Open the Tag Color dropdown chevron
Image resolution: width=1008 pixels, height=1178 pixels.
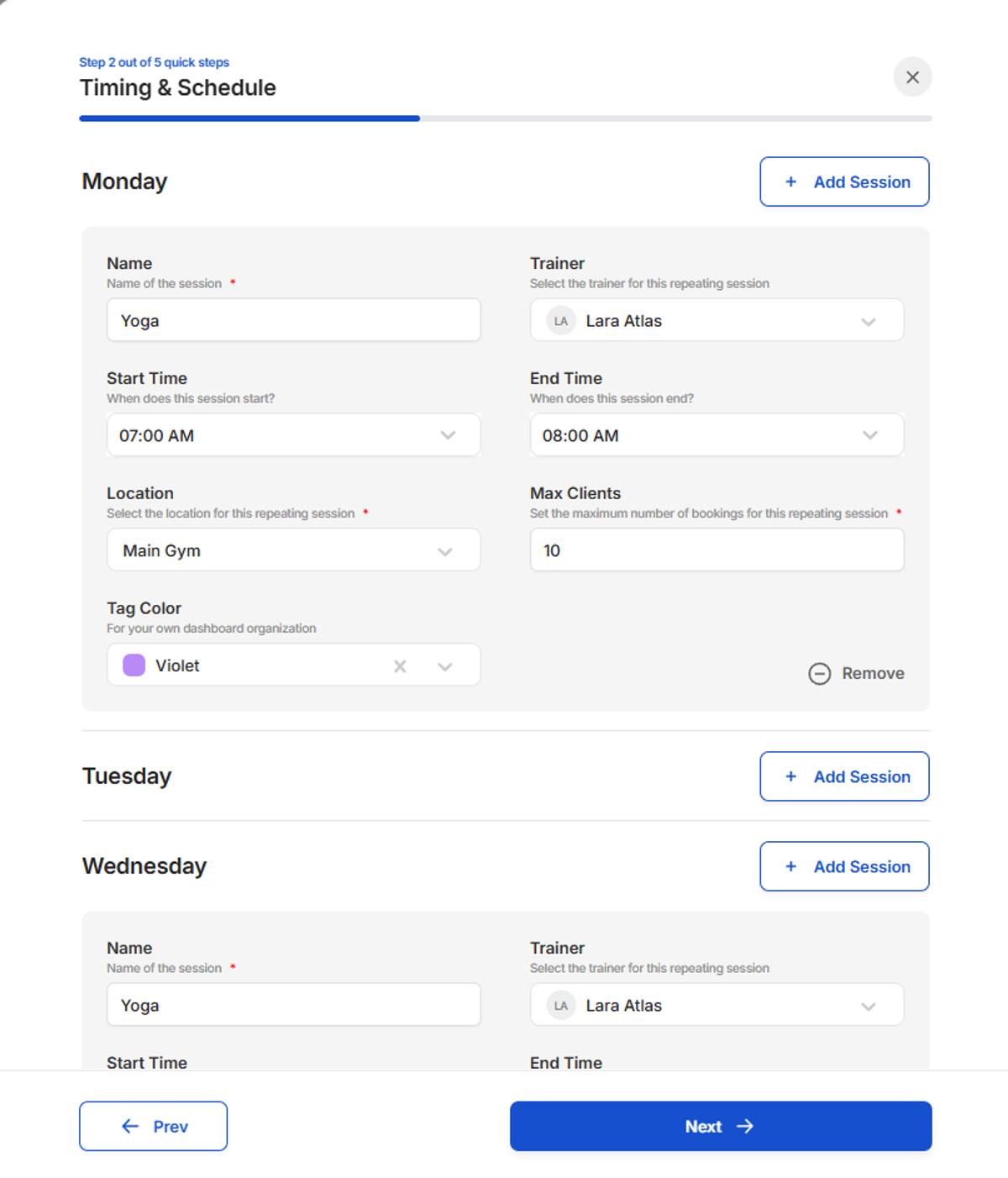(x=445, y=666)
